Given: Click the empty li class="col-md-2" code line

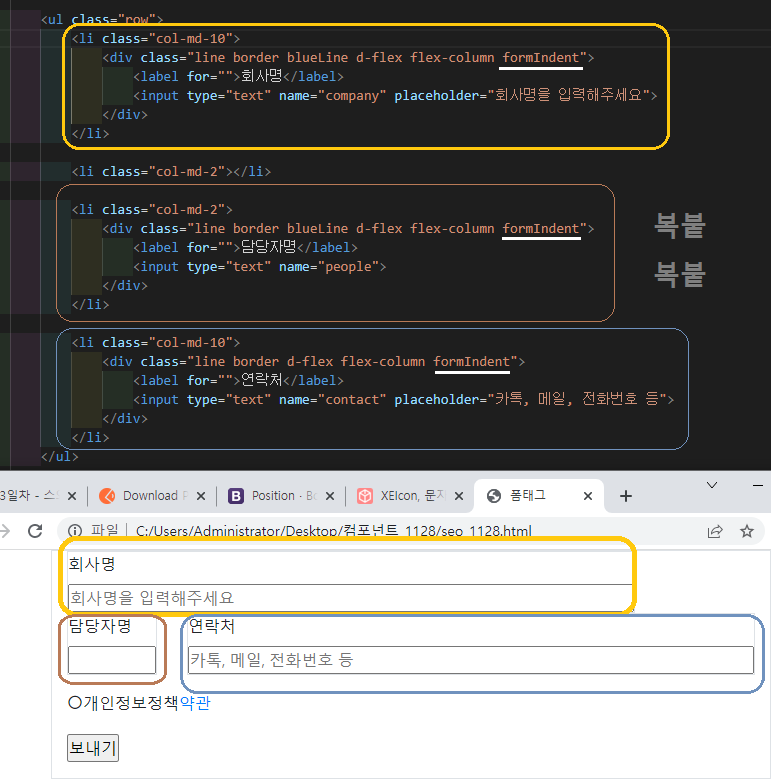Looking at the screenshot, I should [171, 171].
